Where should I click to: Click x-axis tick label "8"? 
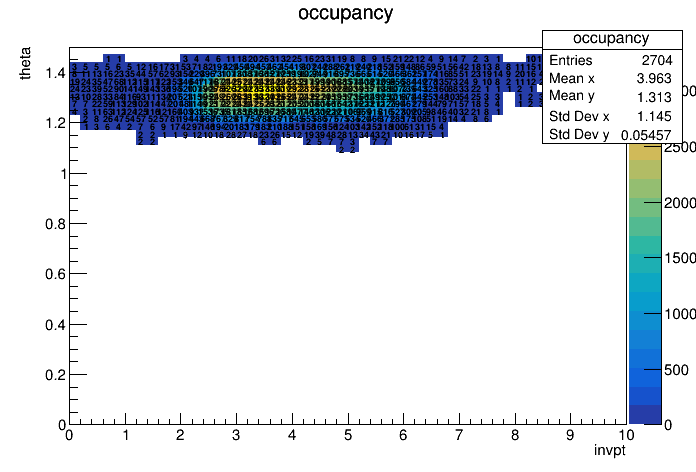click(515, 435)
